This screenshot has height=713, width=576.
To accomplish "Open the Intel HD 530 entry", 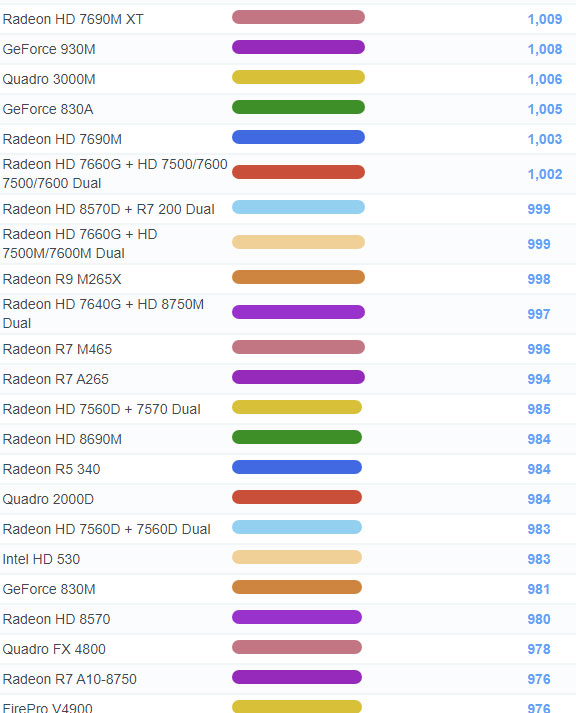I will coord(41,559).
